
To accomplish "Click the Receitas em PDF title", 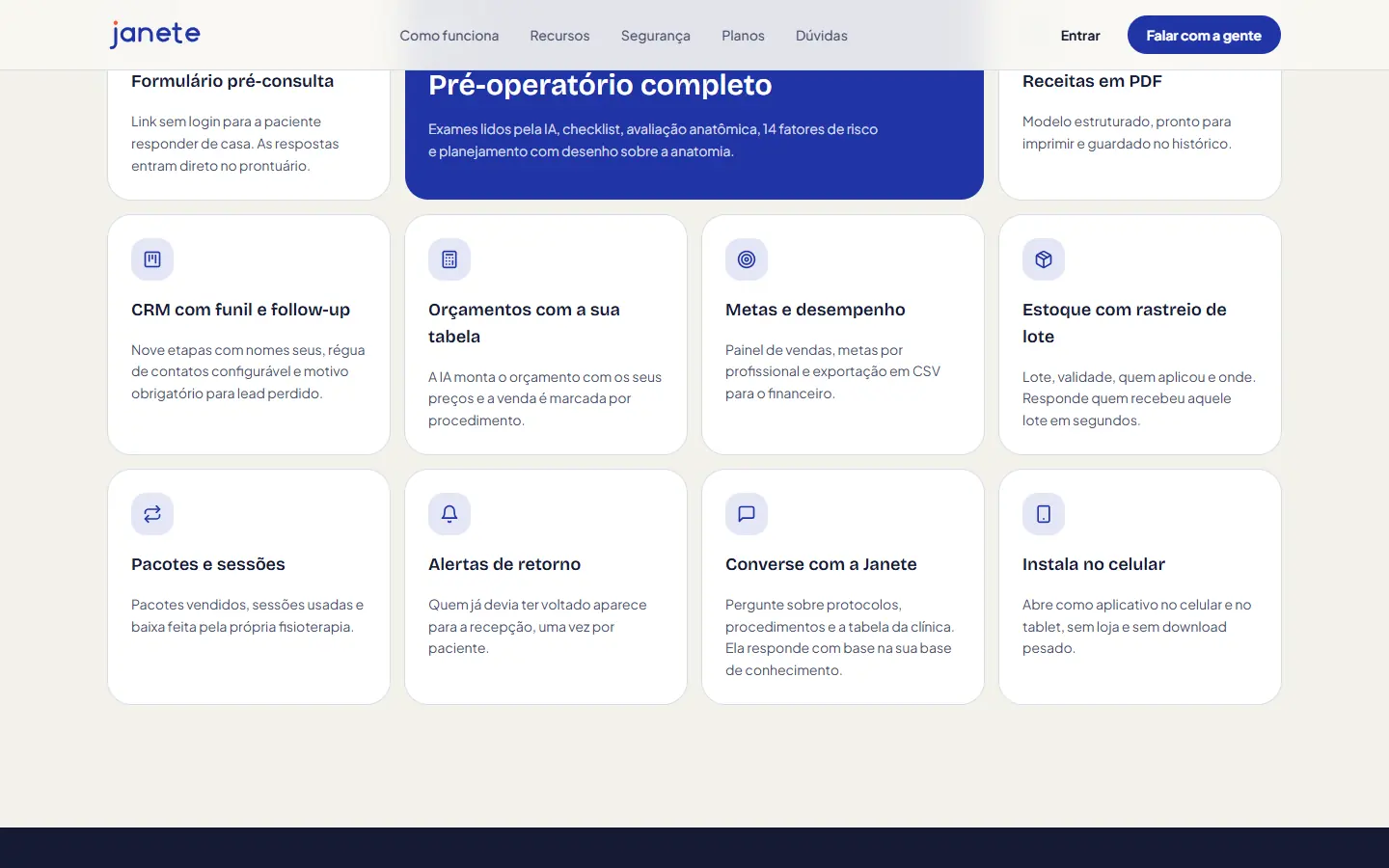I will pos(1092,81).
